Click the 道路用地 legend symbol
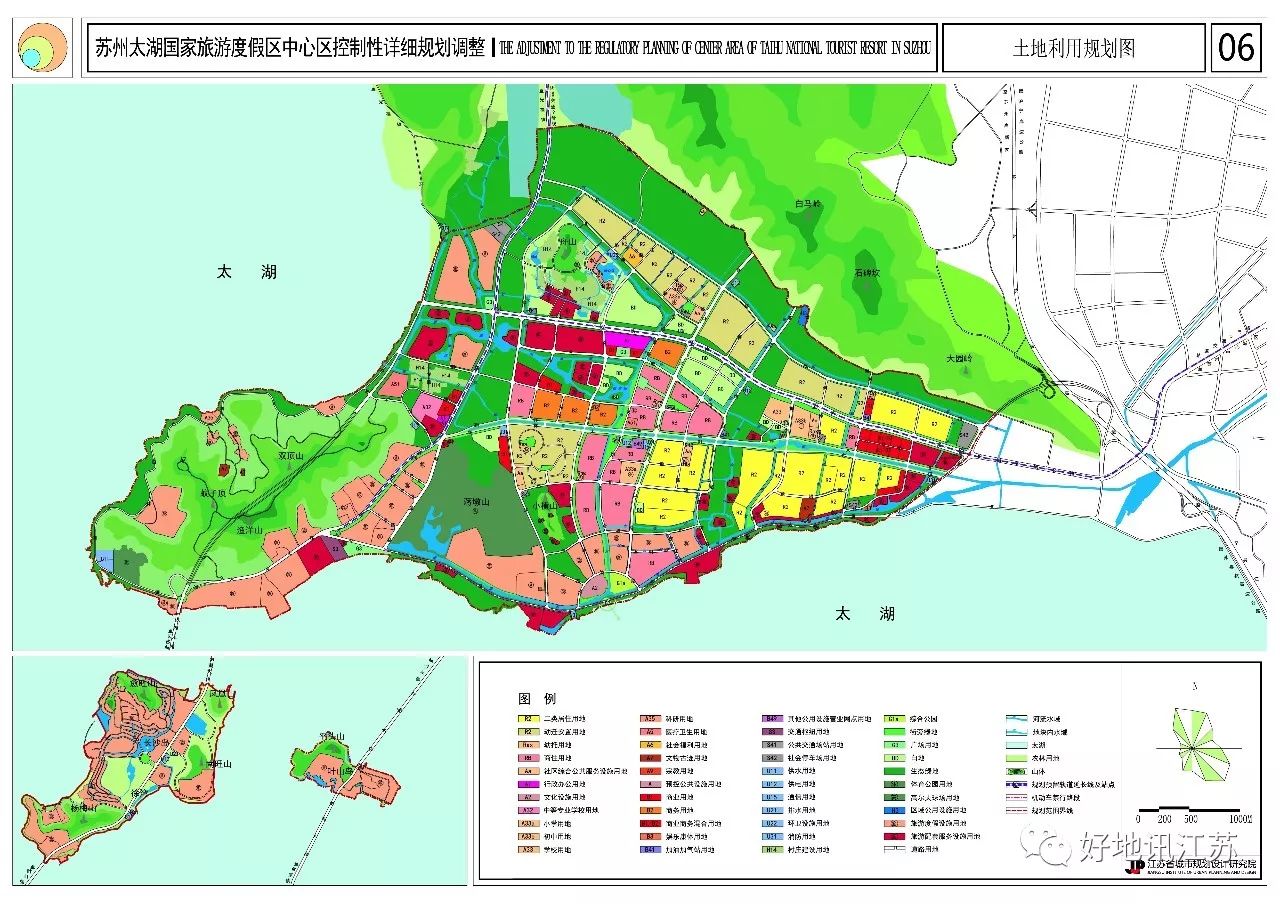1280x904 pixels. tap(894, 849)
